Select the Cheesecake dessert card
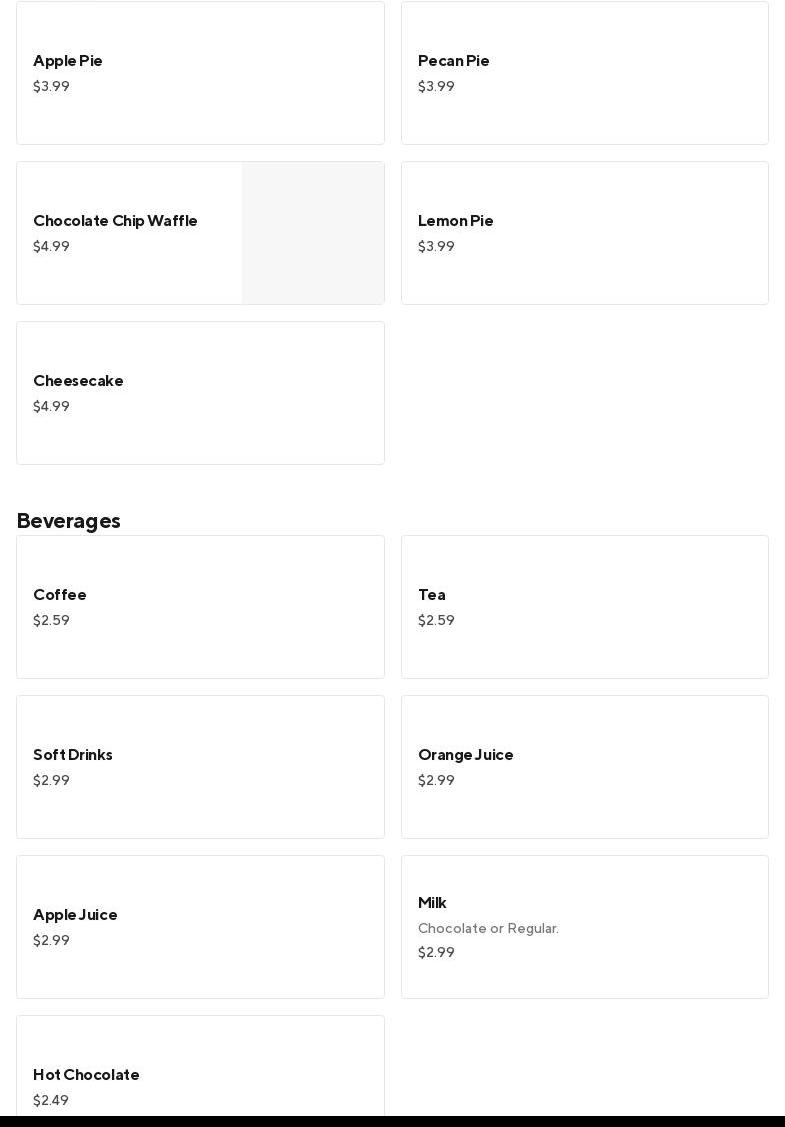Image resolution: width=785 pixels, height=1127 pixels. point(200,393)
